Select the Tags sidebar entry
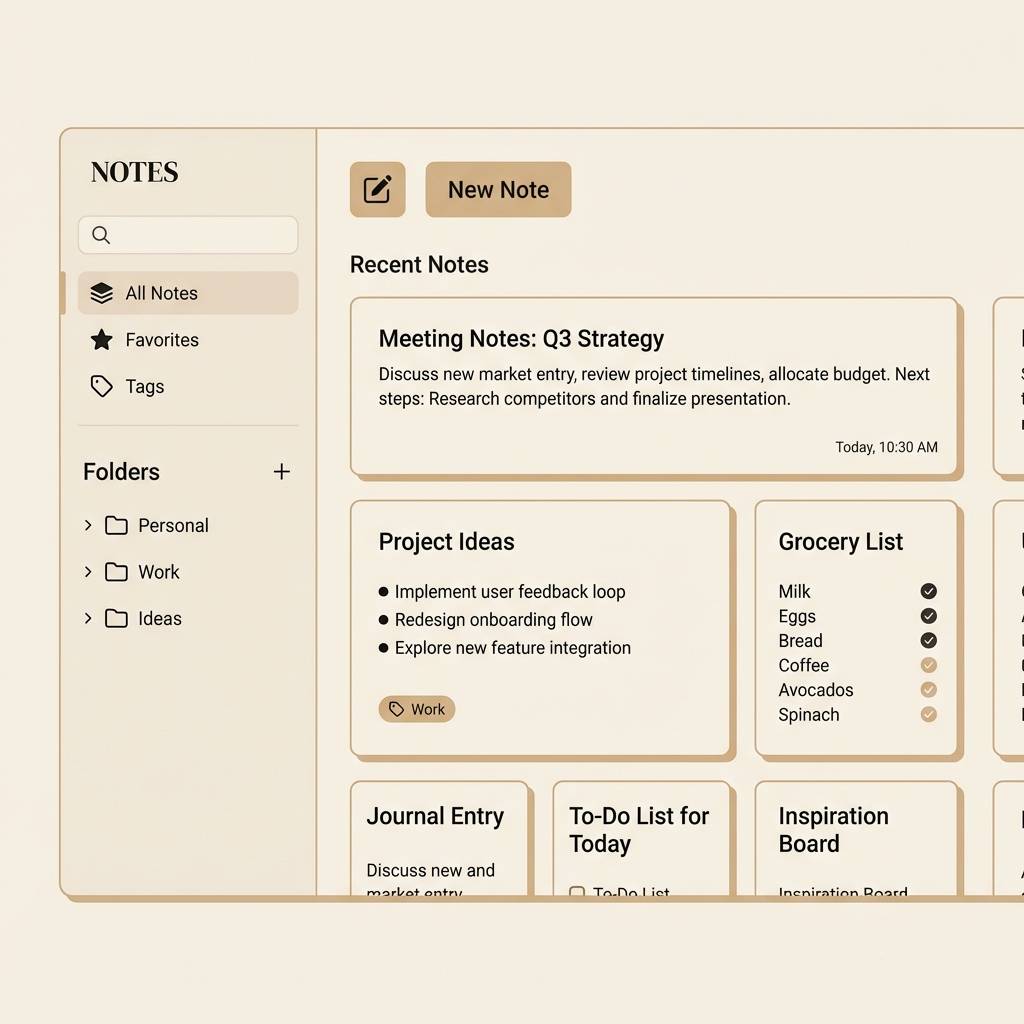Viewport: 1024px width, 1024px height. pos(144,386)
